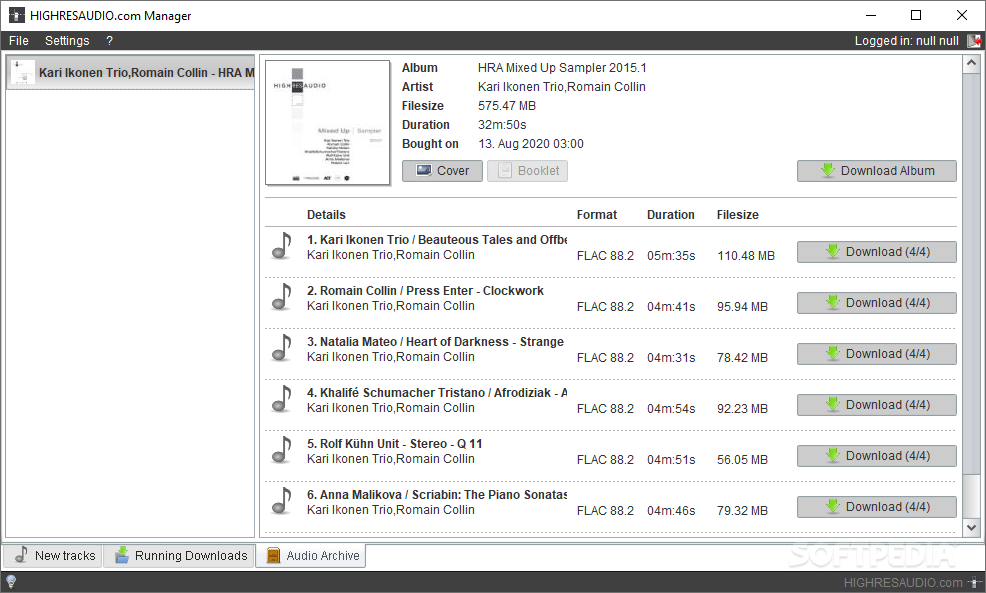Viewport: 986px width, 593px height.
Task: Click the music note icon of track 3
Action: coord(282,348)
